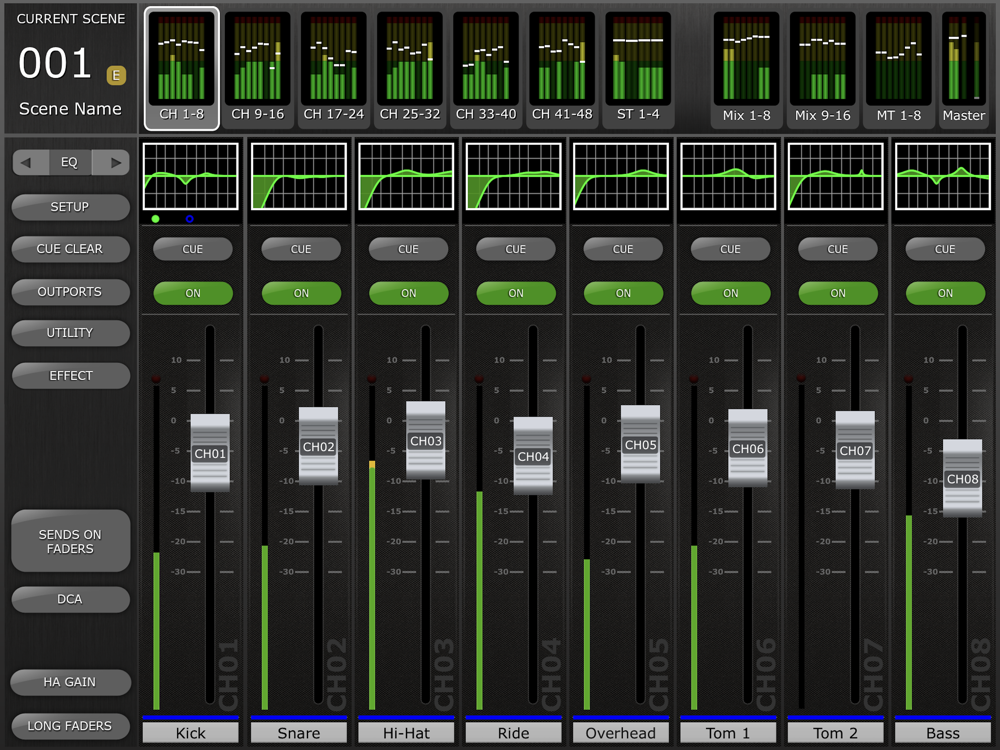Select the CH 41-48 bank
Screen dimensions: 1000x750
(562, 68)
